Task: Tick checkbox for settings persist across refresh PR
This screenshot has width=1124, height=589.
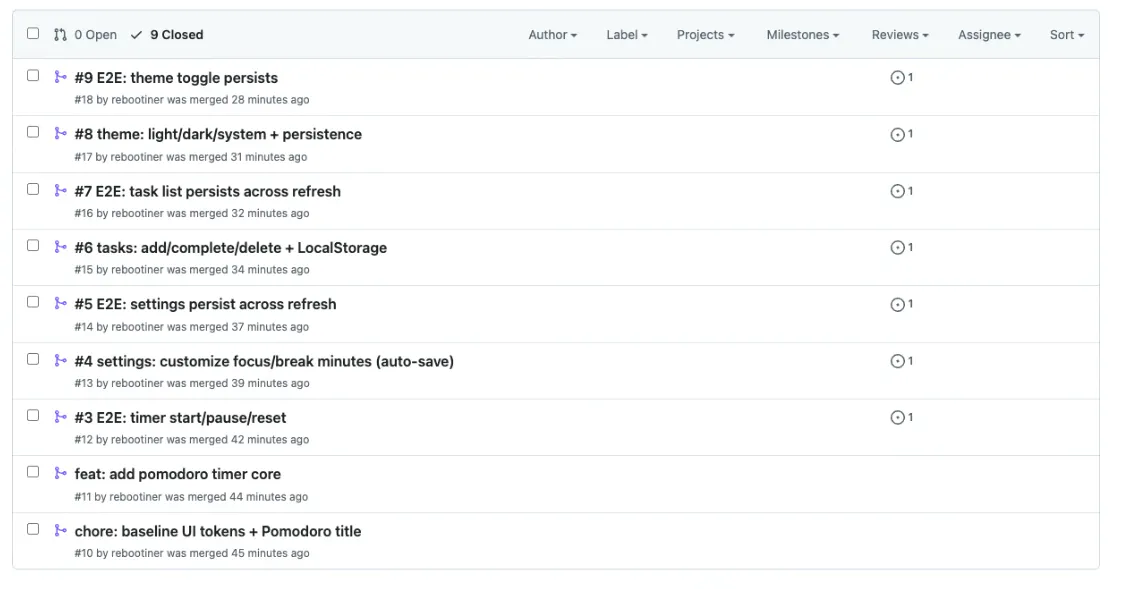Action: tap(33, 302)
